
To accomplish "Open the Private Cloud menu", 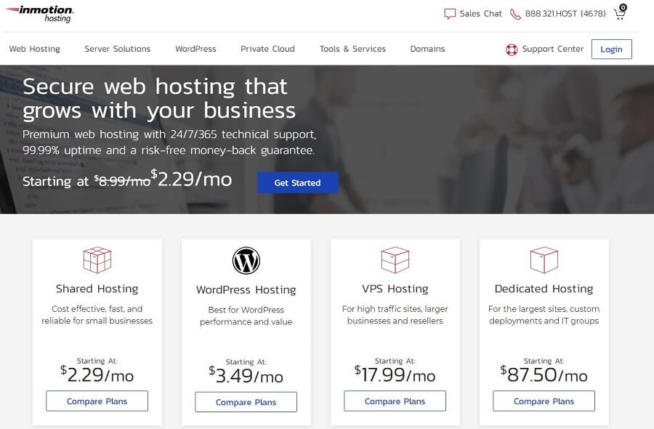I will coord(267,49).
